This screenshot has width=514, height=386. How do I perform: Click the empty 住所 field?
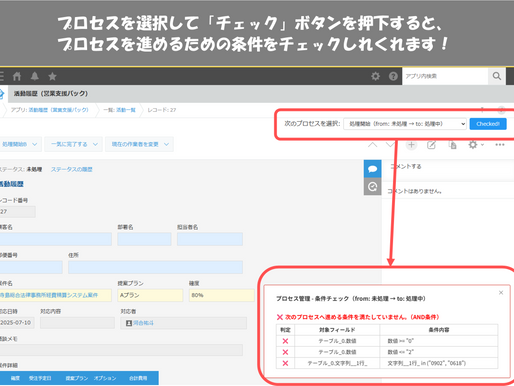(155, 267)
